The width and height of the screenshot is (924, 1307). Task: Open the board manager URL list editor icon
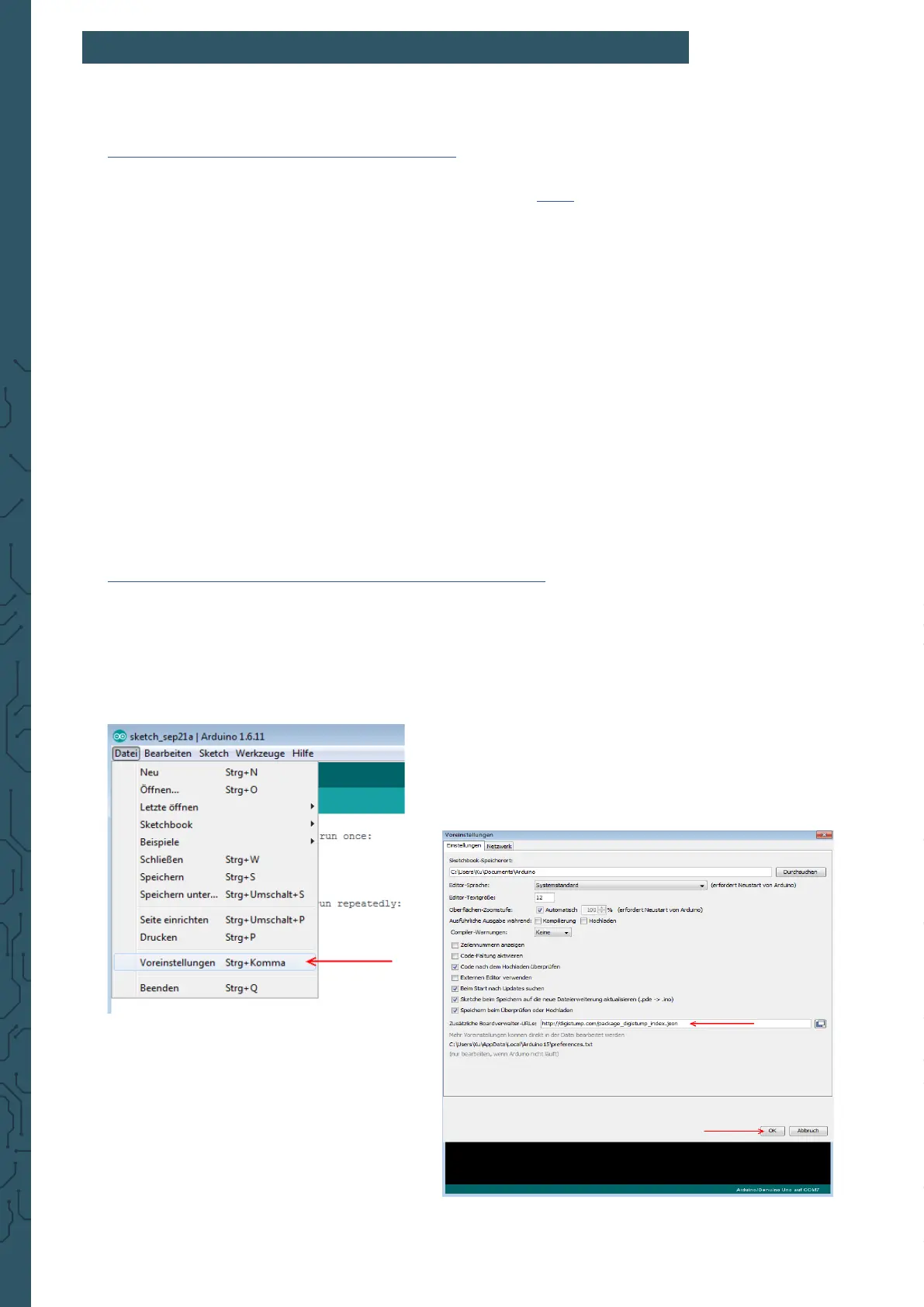(x=820, y=1024)
